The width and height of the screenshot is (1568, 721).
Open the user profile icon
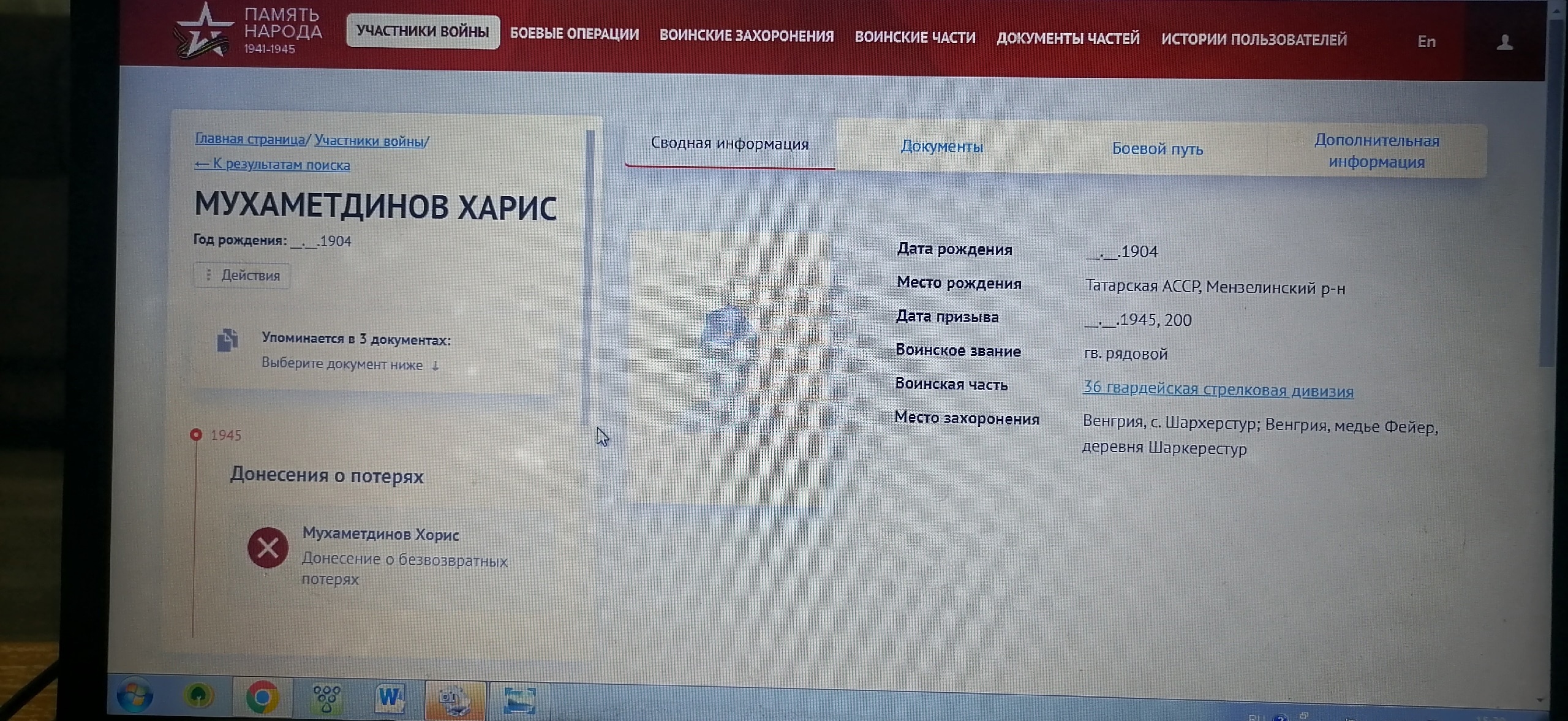coord(1504,42)
